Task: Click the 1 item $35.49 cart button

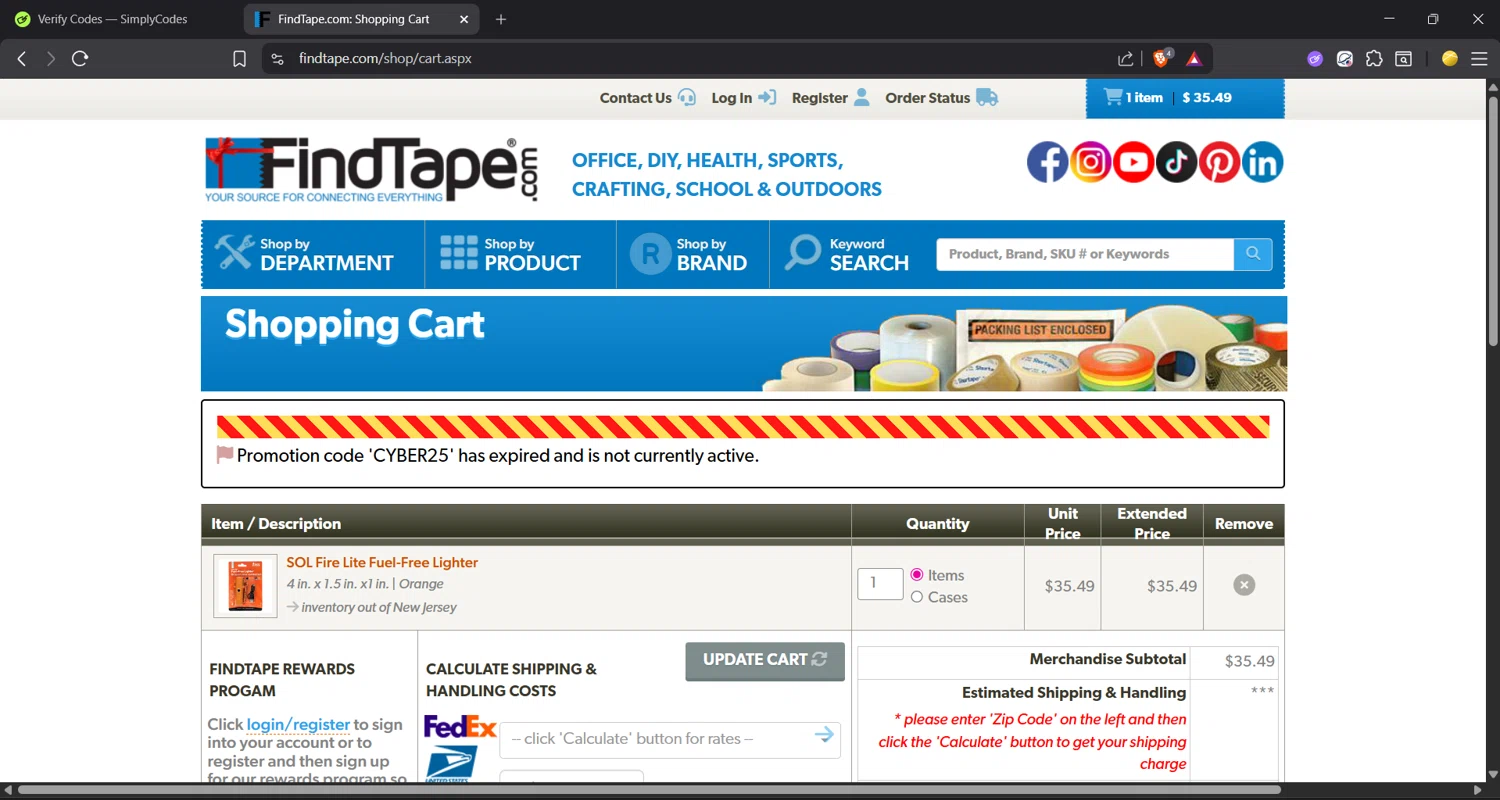Action: coord(1185,98)
